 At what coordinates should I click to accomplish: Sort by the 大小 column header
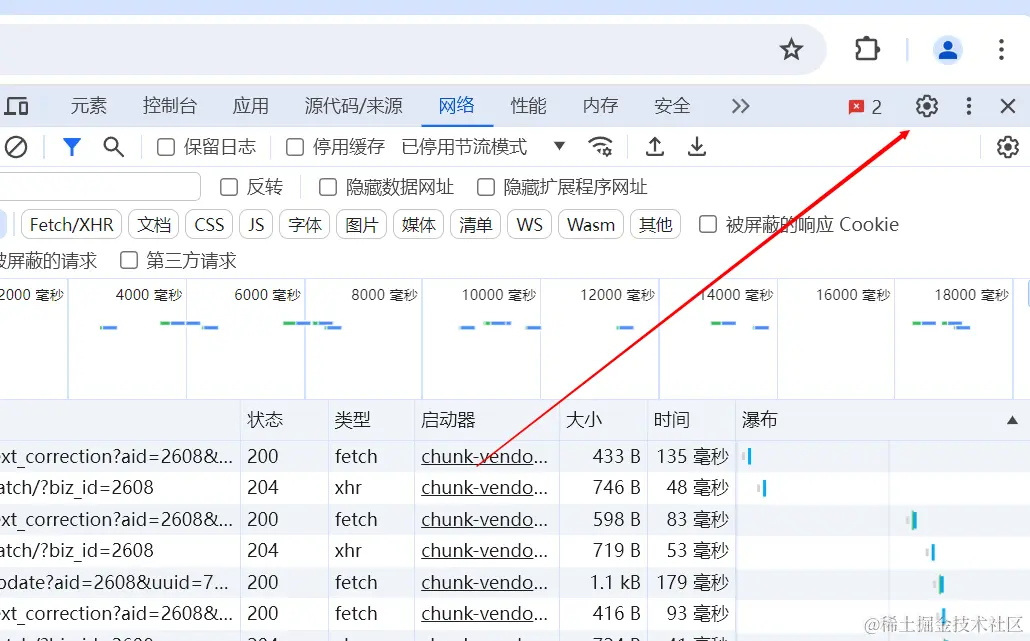pyautogui.click(x=603, y=420)
